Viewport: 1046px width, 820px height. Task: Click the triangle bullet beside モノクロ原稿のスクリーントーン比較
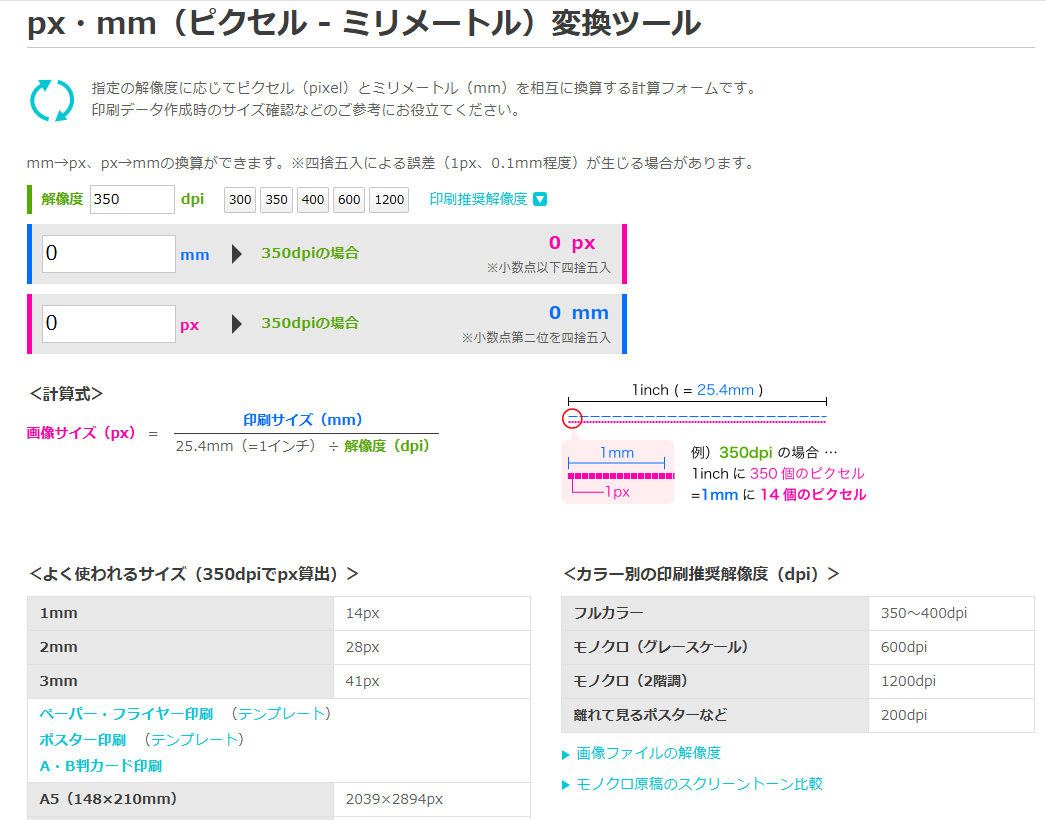click(566, 785)
